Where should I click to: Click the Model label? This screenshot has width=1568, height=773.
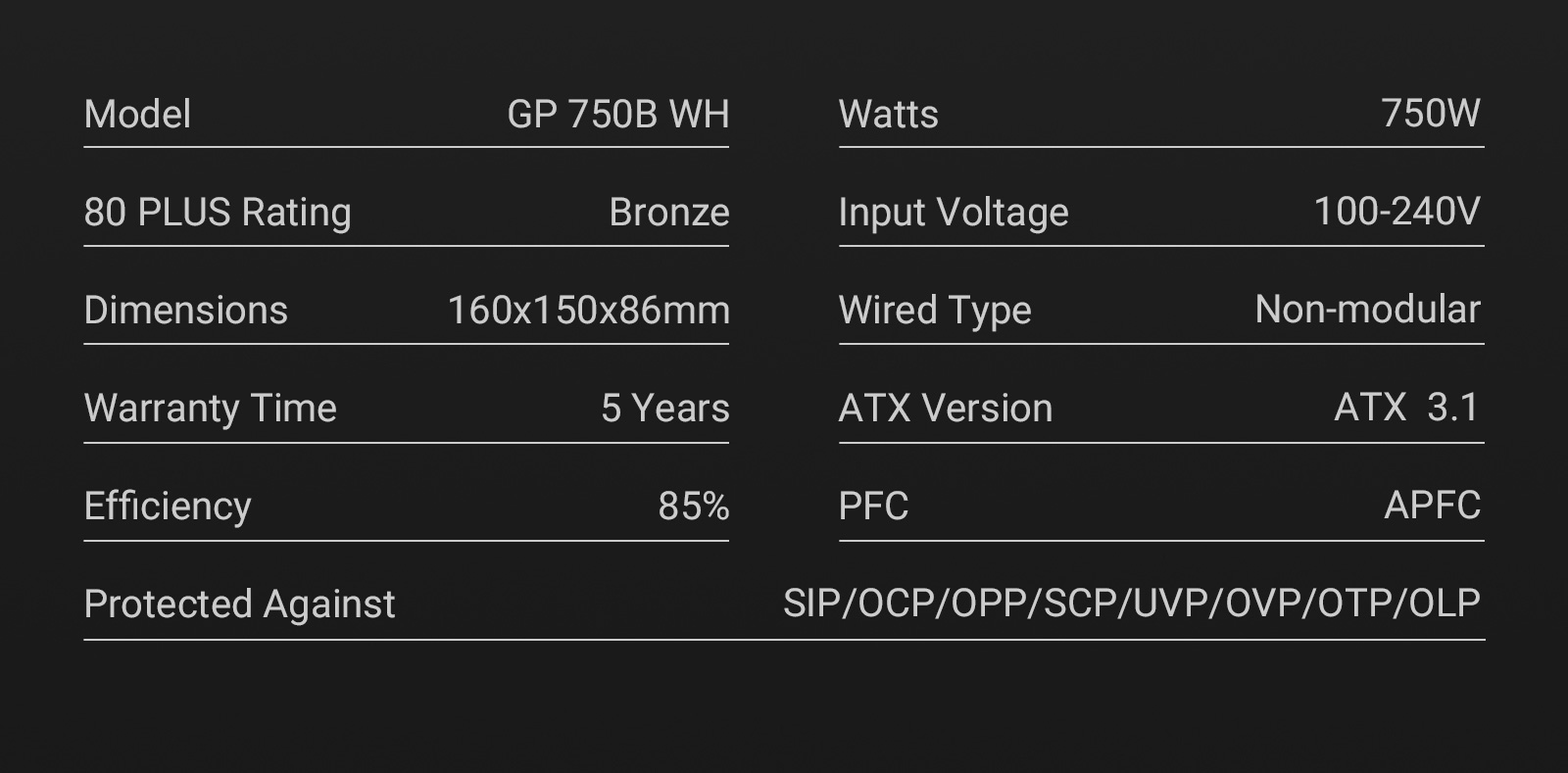137,115
